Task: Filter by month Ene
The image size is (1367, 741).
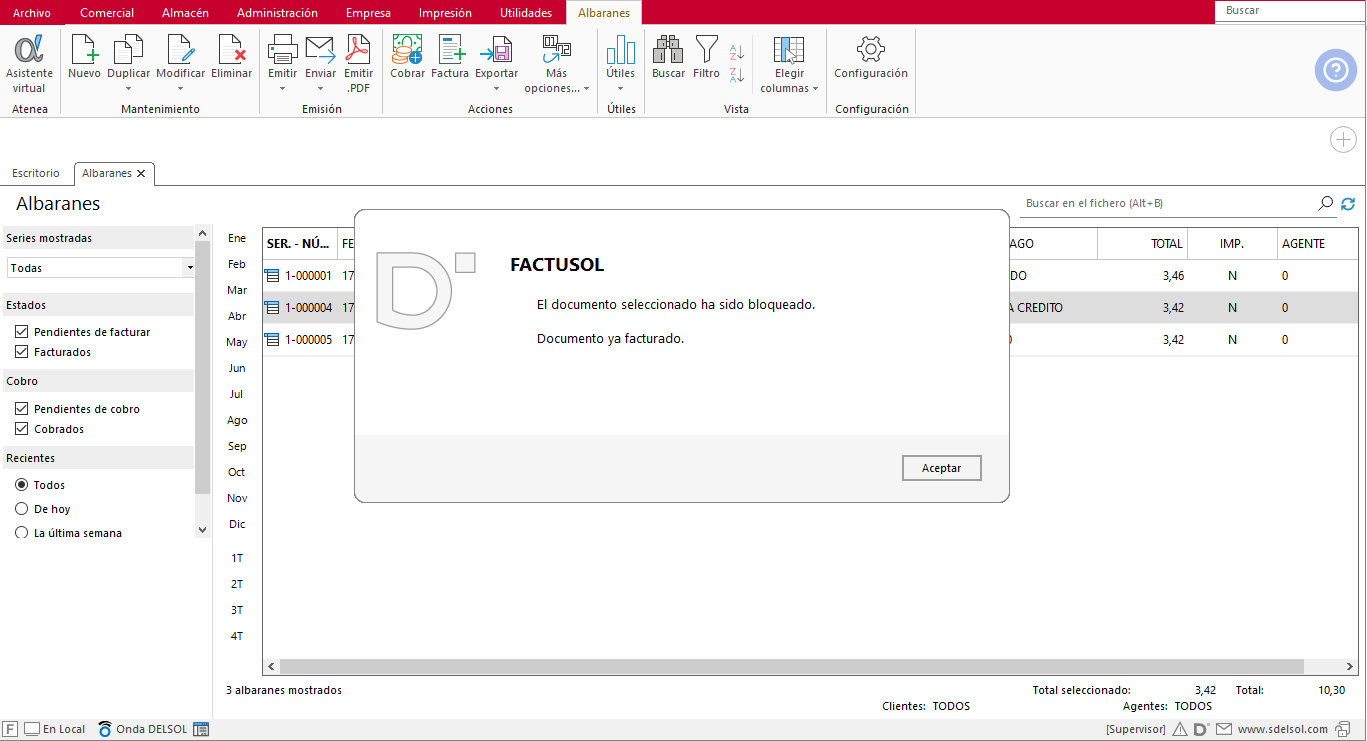Action: [237, 238]
